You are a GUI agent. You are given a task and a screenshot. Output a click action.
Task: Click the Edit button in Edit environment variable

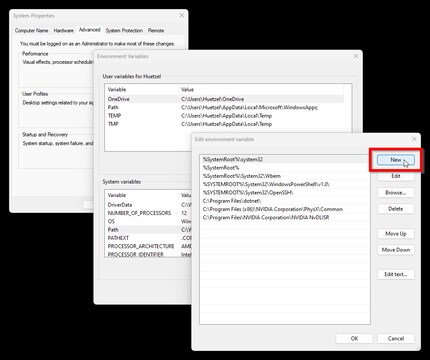pos(396,176)
